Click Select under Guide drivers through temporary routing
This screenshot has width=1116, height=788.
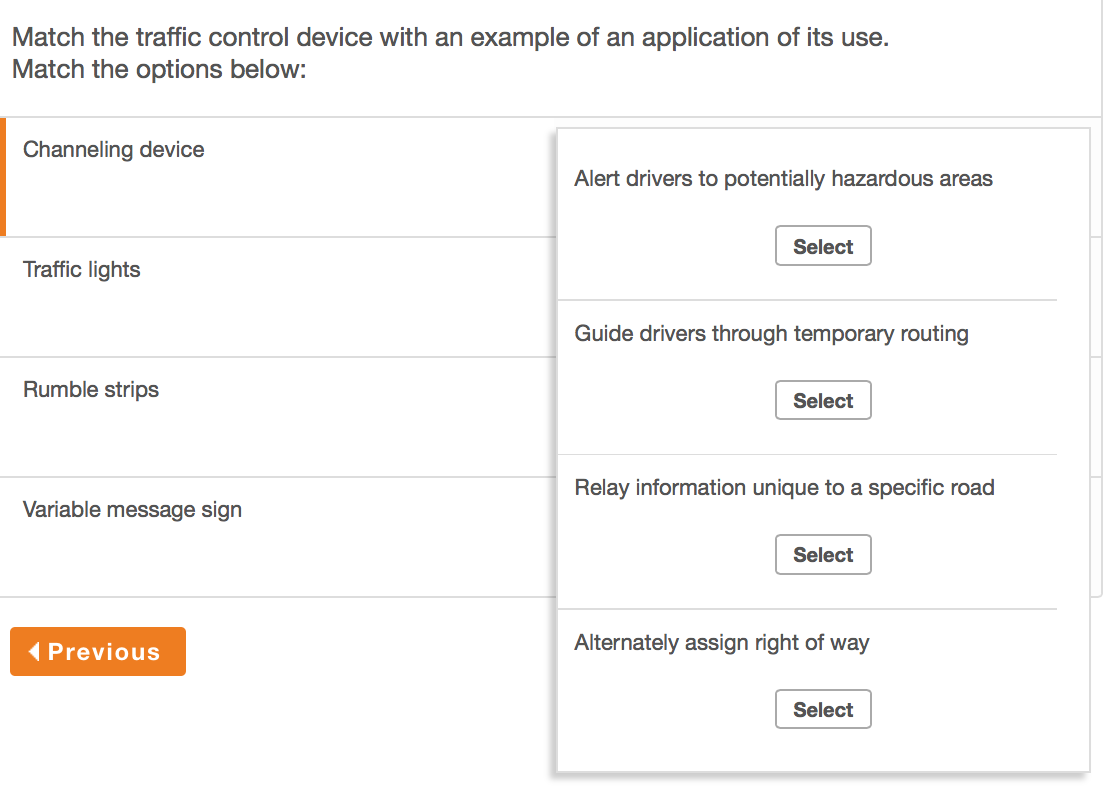[823, 400]
